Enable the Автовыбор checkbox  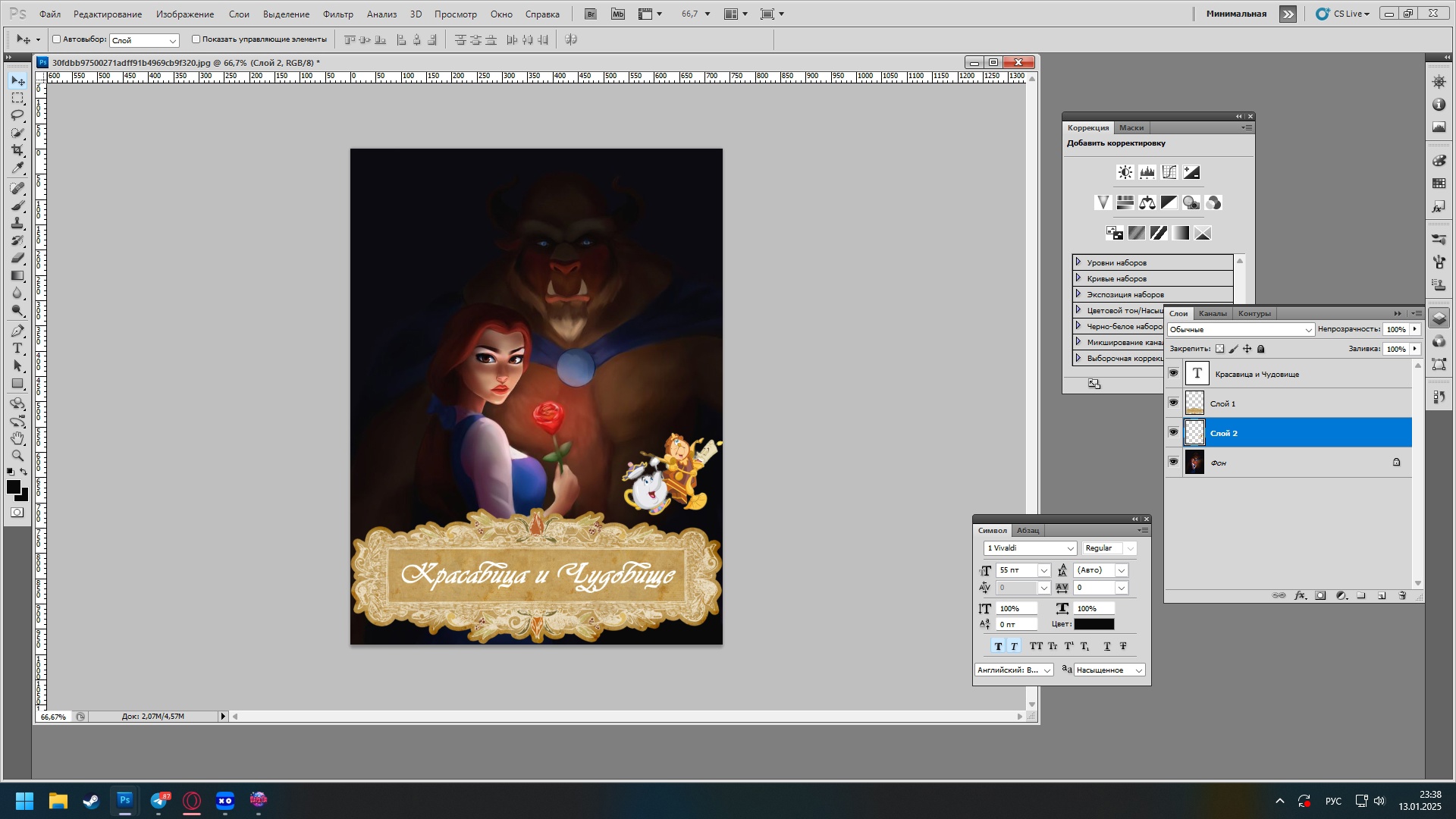[x=56, y=39]
